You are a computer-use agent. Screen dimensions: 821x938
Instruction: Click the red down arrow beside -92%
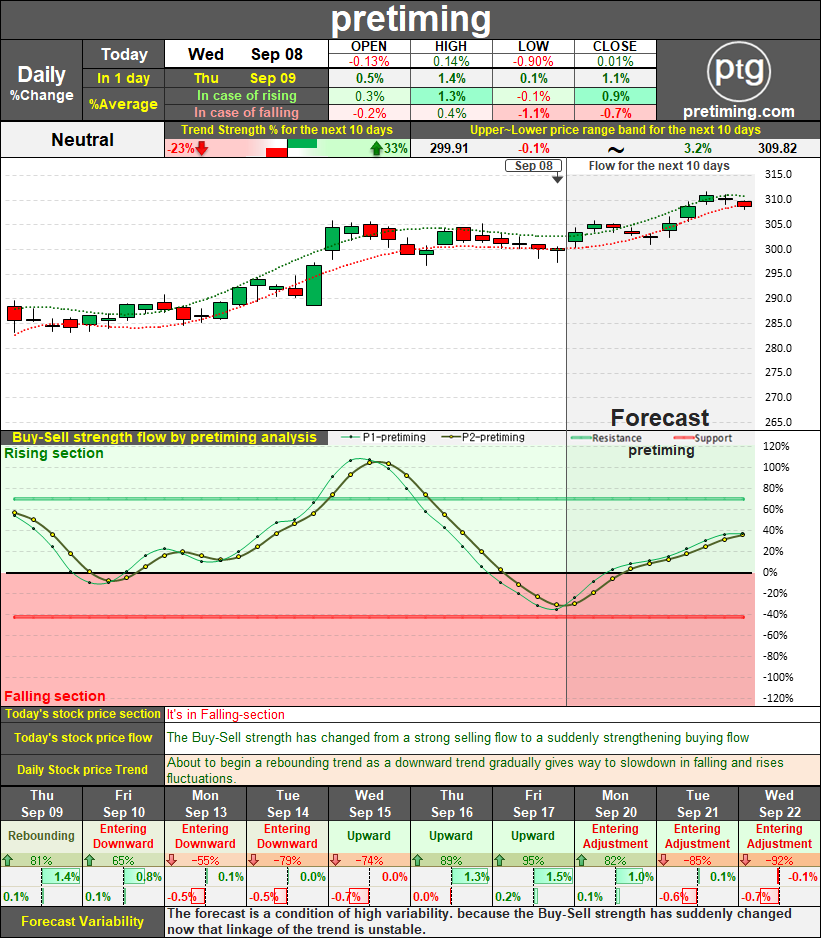pos(746,860)
